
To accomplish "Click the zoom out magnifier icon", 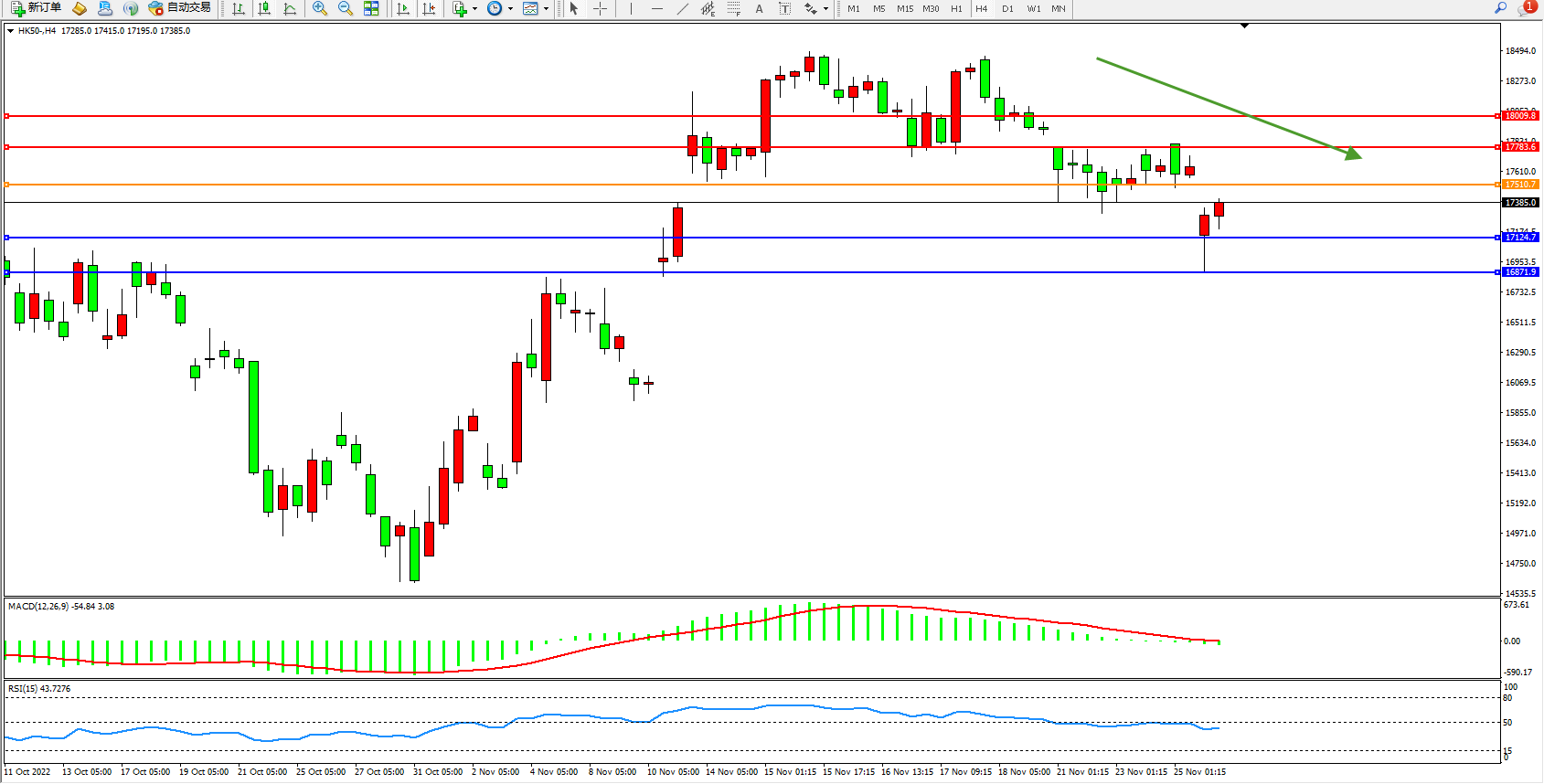I will click(345, 8).
